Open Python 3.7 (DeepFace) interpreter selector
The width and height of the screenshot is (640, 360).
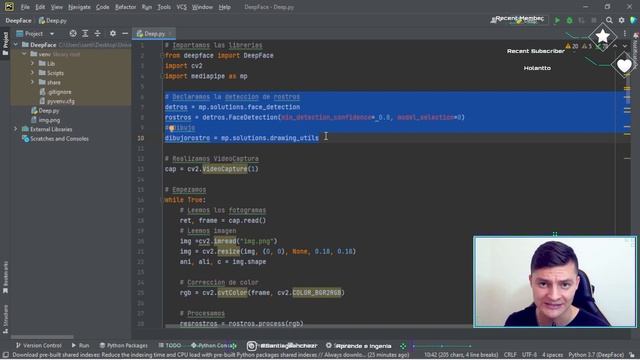pyautogui.click(x=596, y=355)
